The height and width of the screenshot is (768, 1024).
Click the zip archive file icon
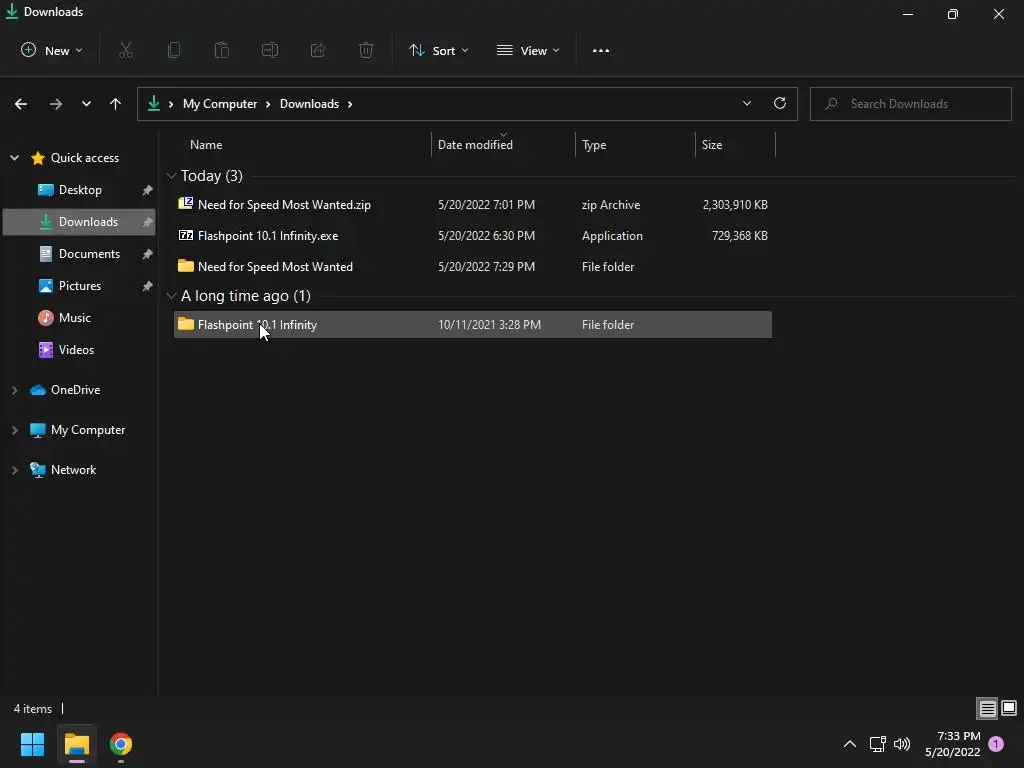185,203
